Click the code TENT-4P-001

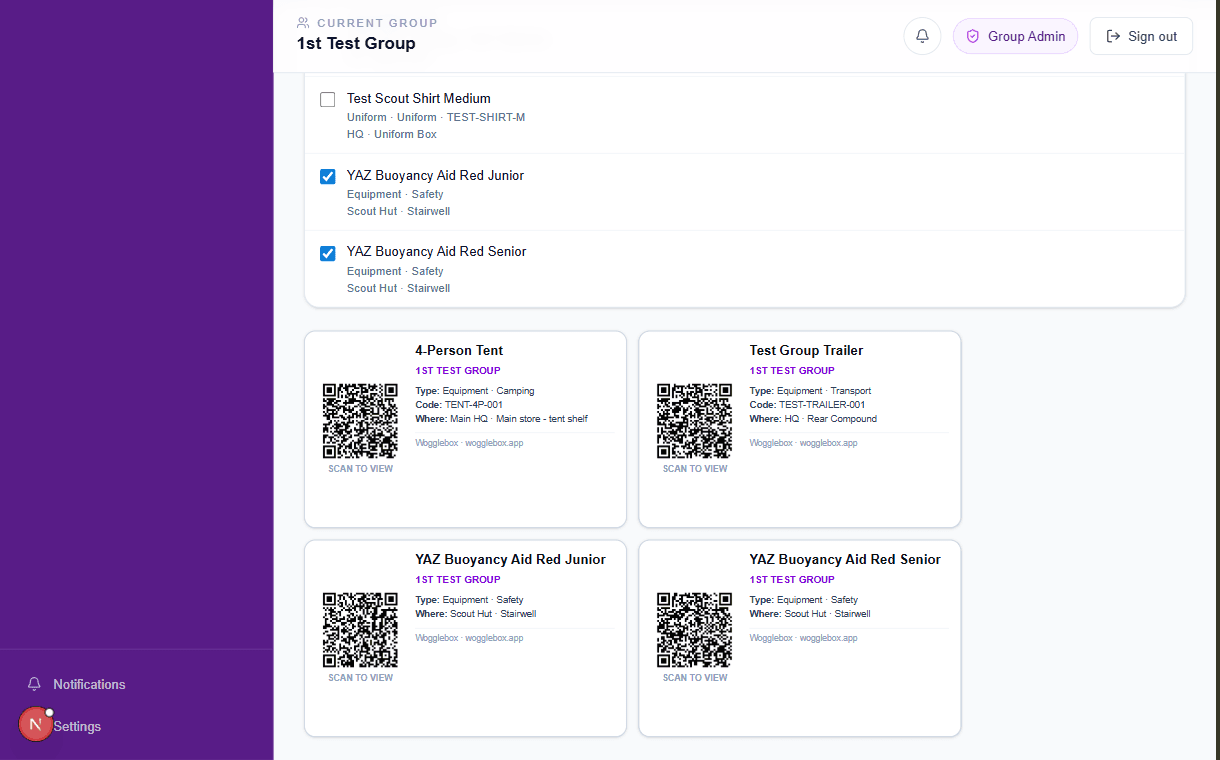pos(474,405)
